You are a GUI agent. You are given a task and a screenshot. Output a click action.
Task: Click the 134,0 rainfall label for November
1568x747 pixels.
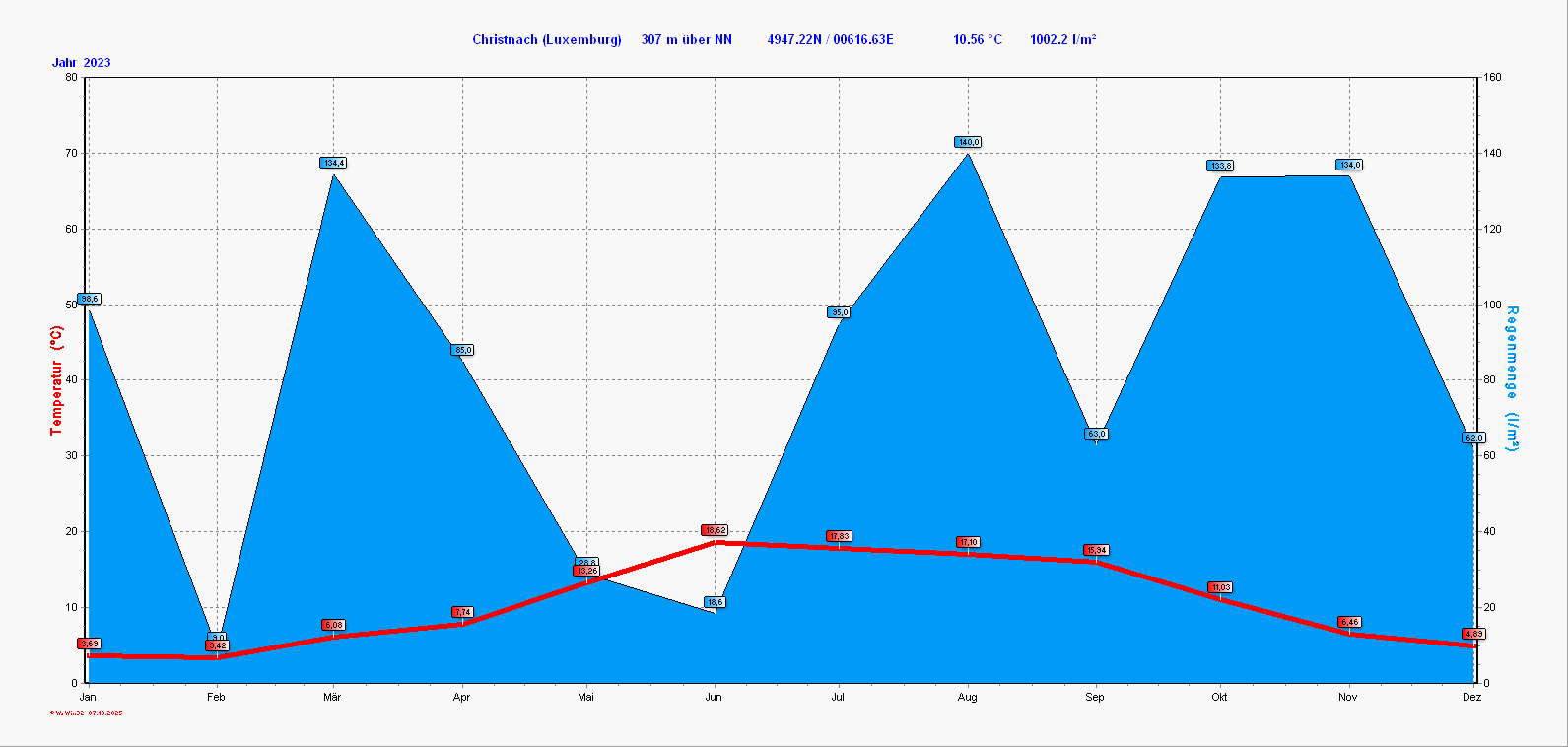pyautogui.click(x=1349, y=165)
